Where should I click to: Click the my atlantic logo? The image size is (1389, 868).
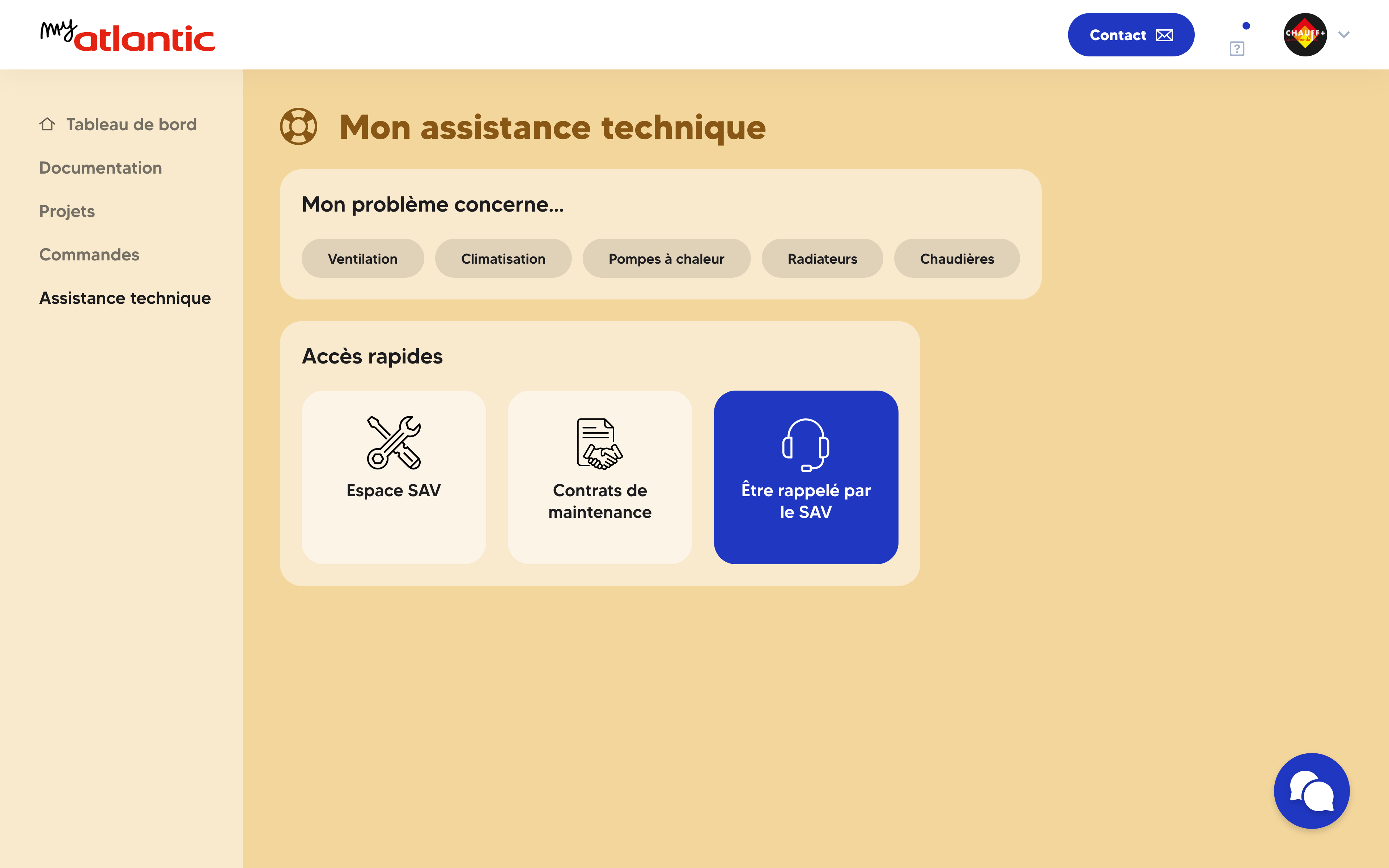click(127, 35)
